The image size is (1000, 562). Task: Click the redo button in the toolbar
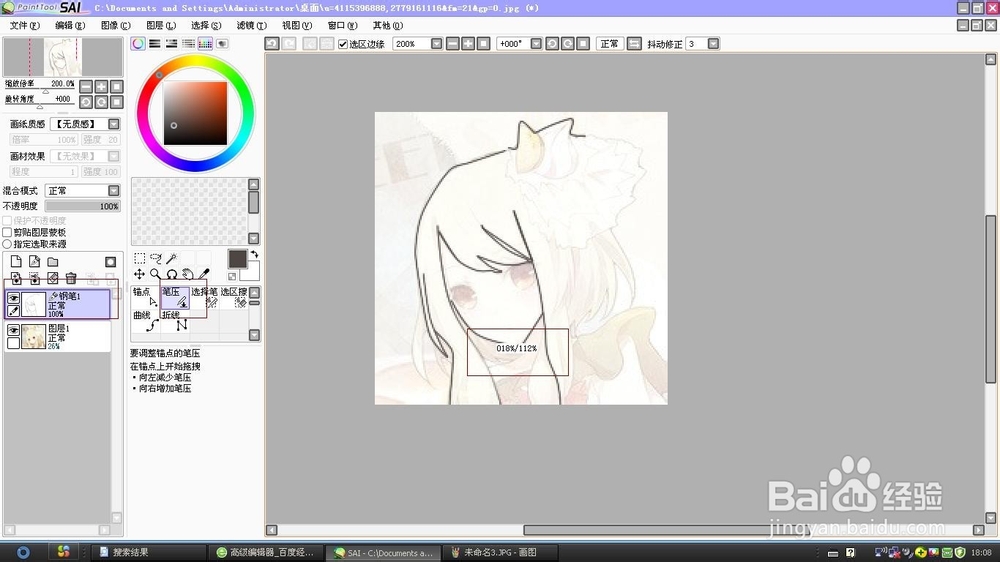click(x=289, y=43)
